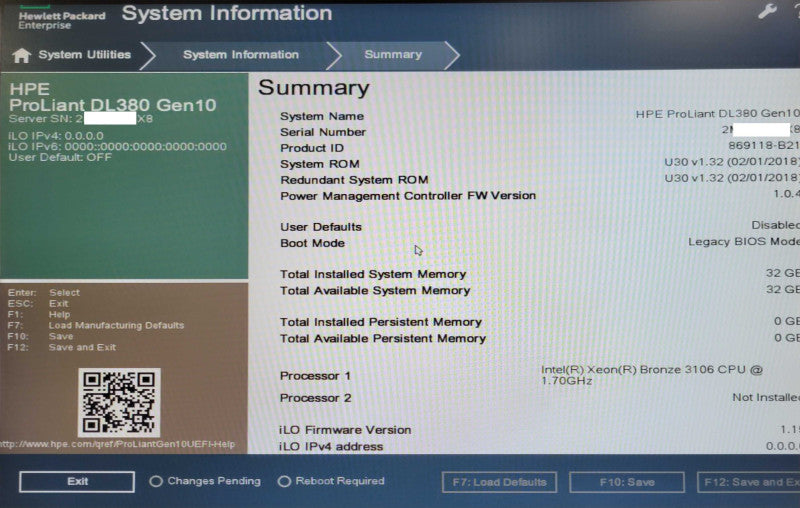Screen dimensions: 800x508
Task: Click the Enter: Select key hint
Action: (43, 292)
